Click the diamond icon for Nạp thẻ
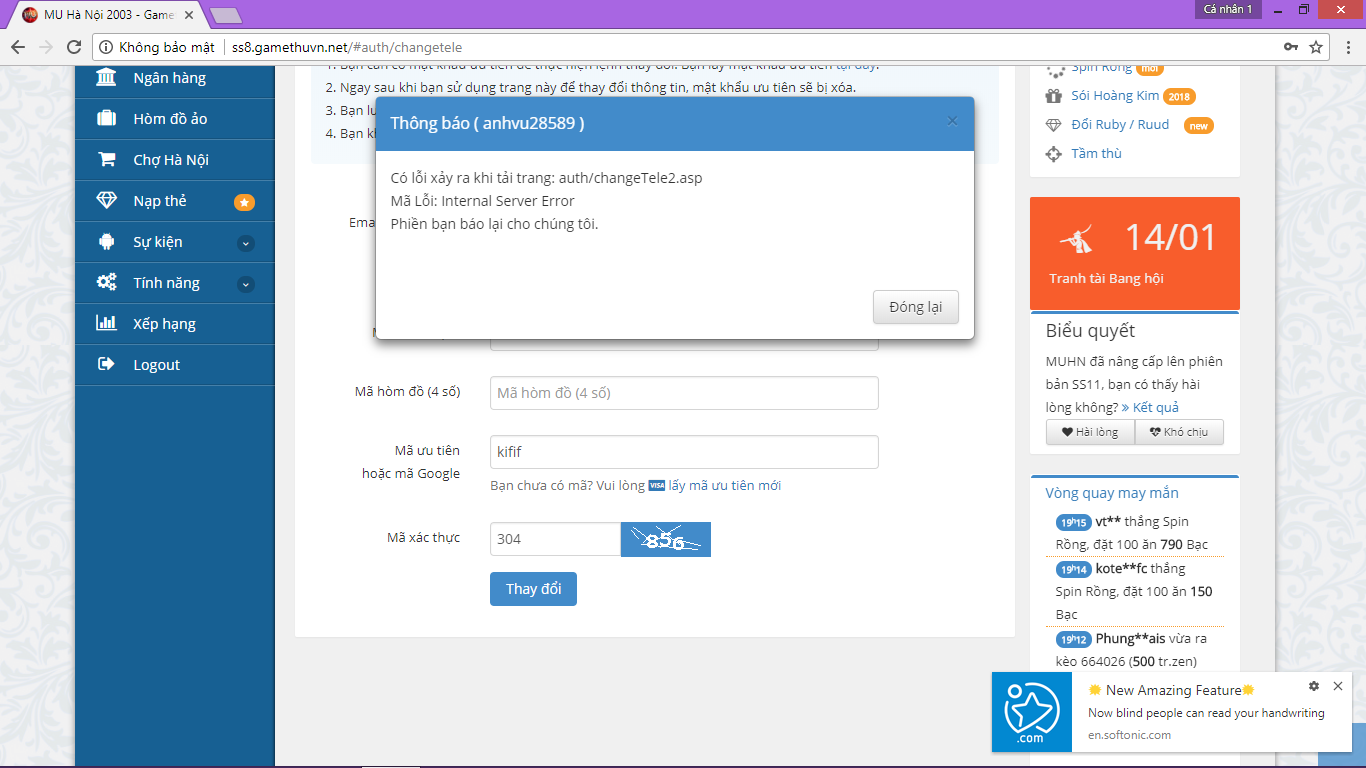The width and height of the screenshot is (1366, 768). tap(106, 201)
